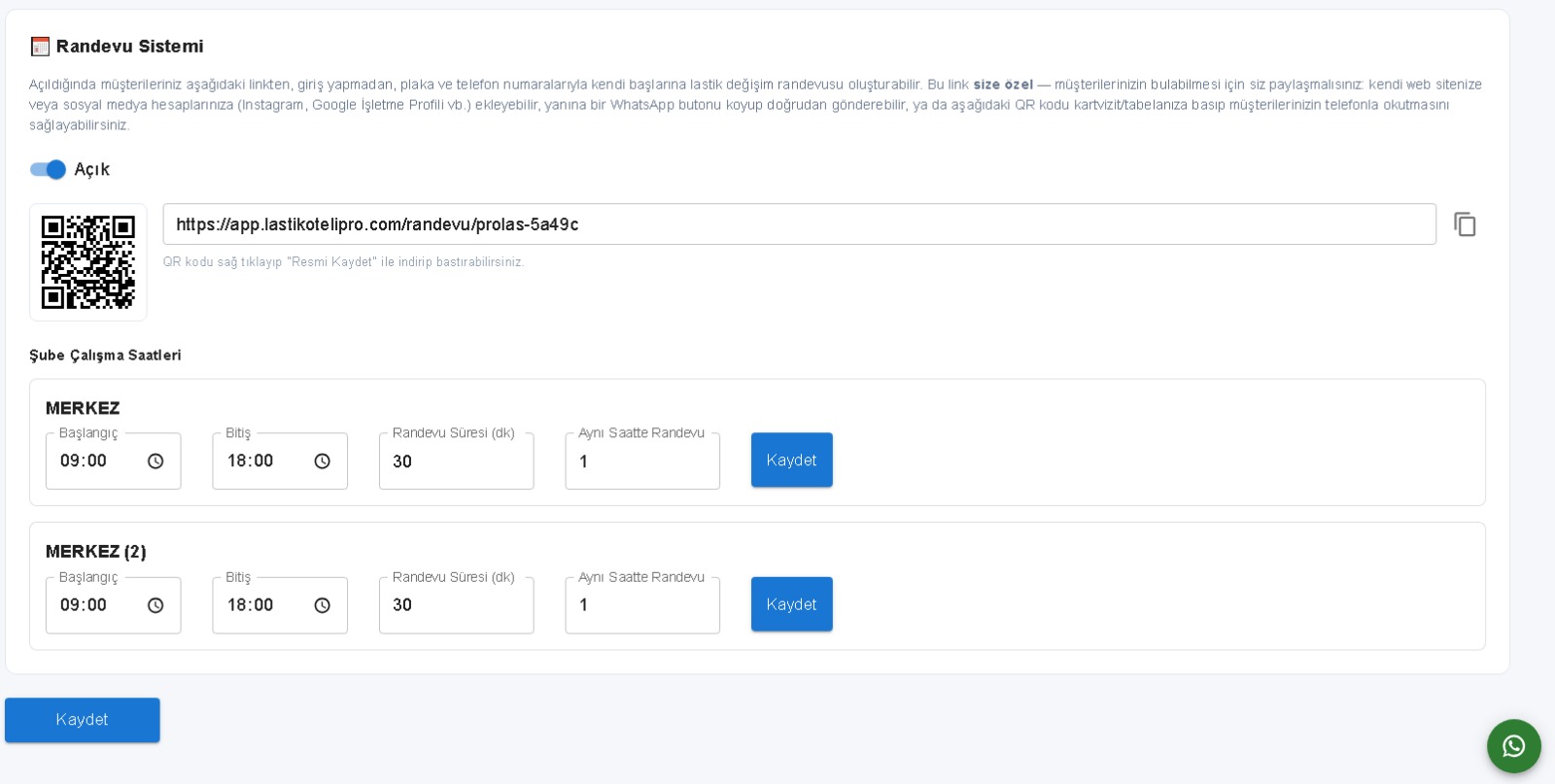The image size is (1555, 784).
Task: Toggle the Açık appointment system switch
Action: pos(48,169)
